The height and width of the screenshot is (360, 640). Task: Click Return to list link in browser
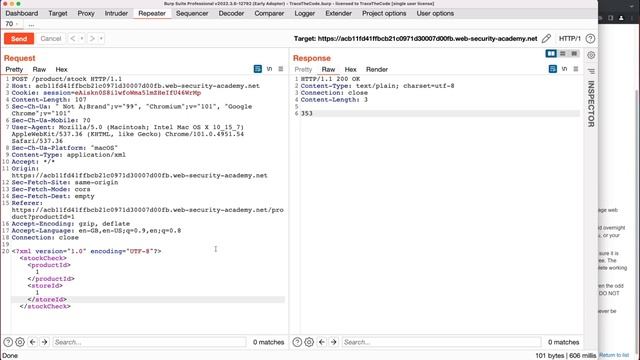(614, 355)
